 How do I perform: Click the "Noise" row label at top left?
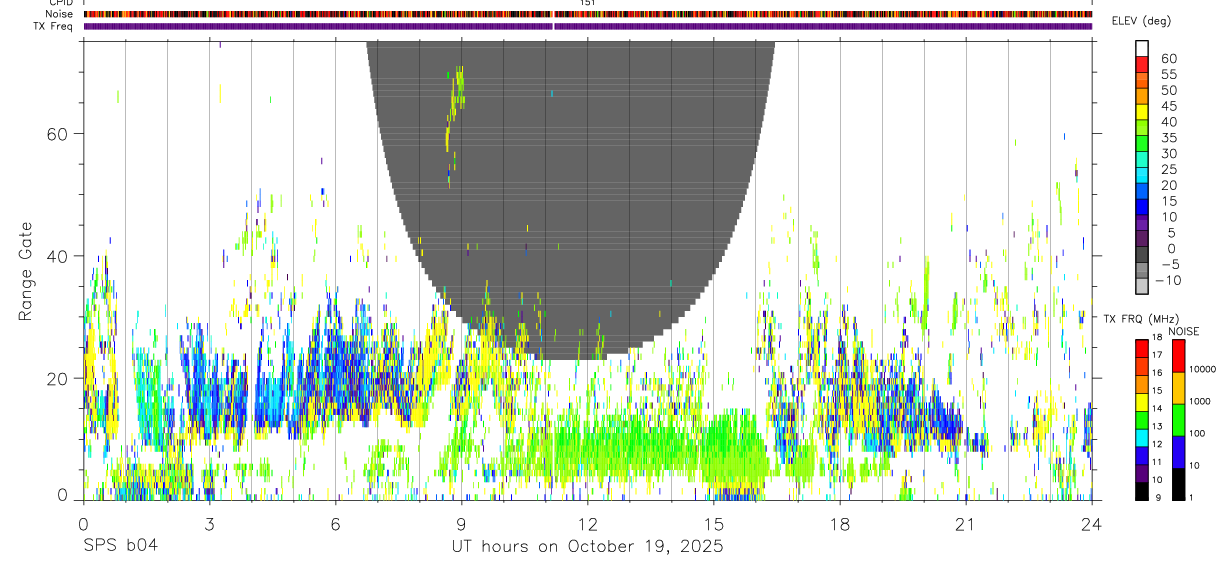pyautogui.click(x=60, y=14)
